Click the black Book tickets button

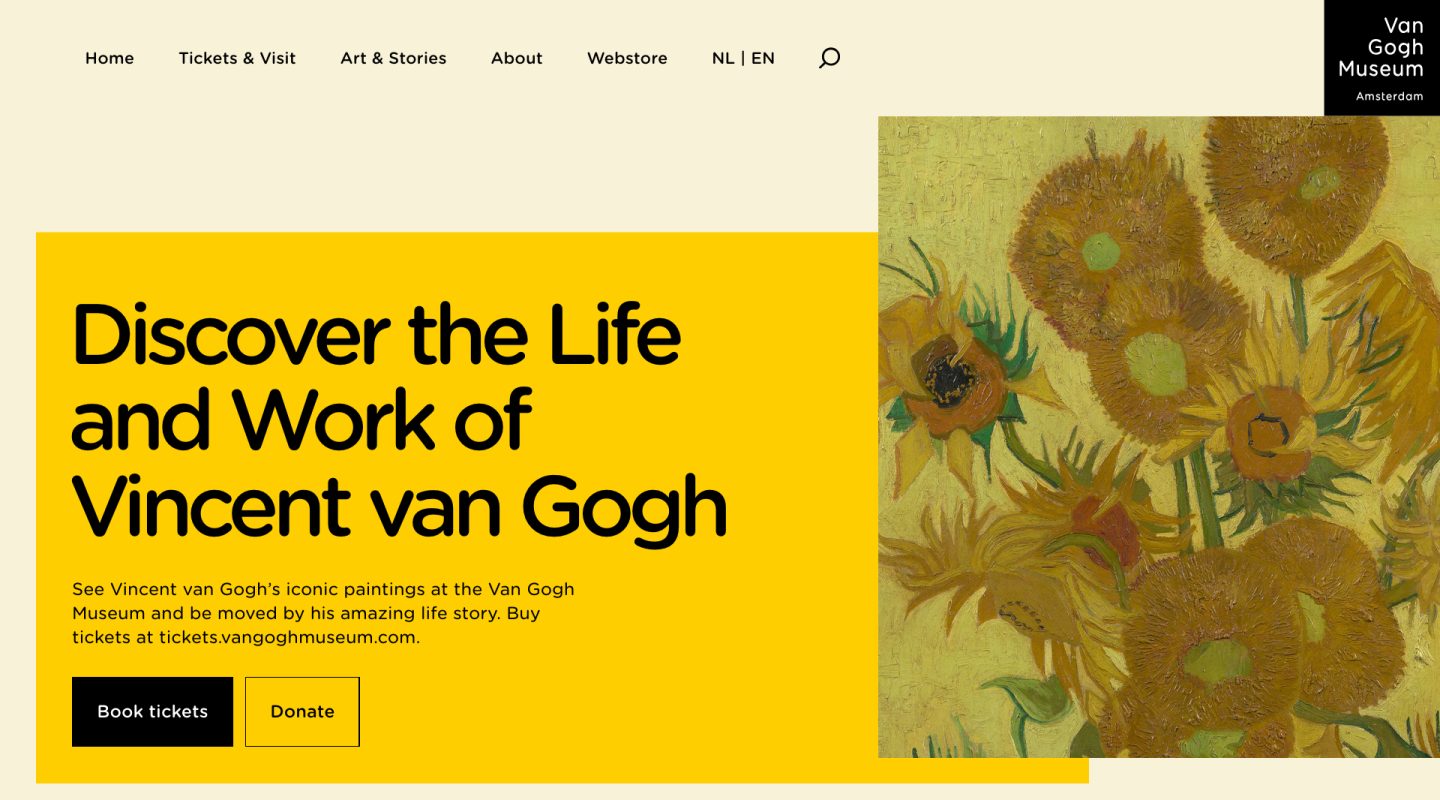point(152,711)
